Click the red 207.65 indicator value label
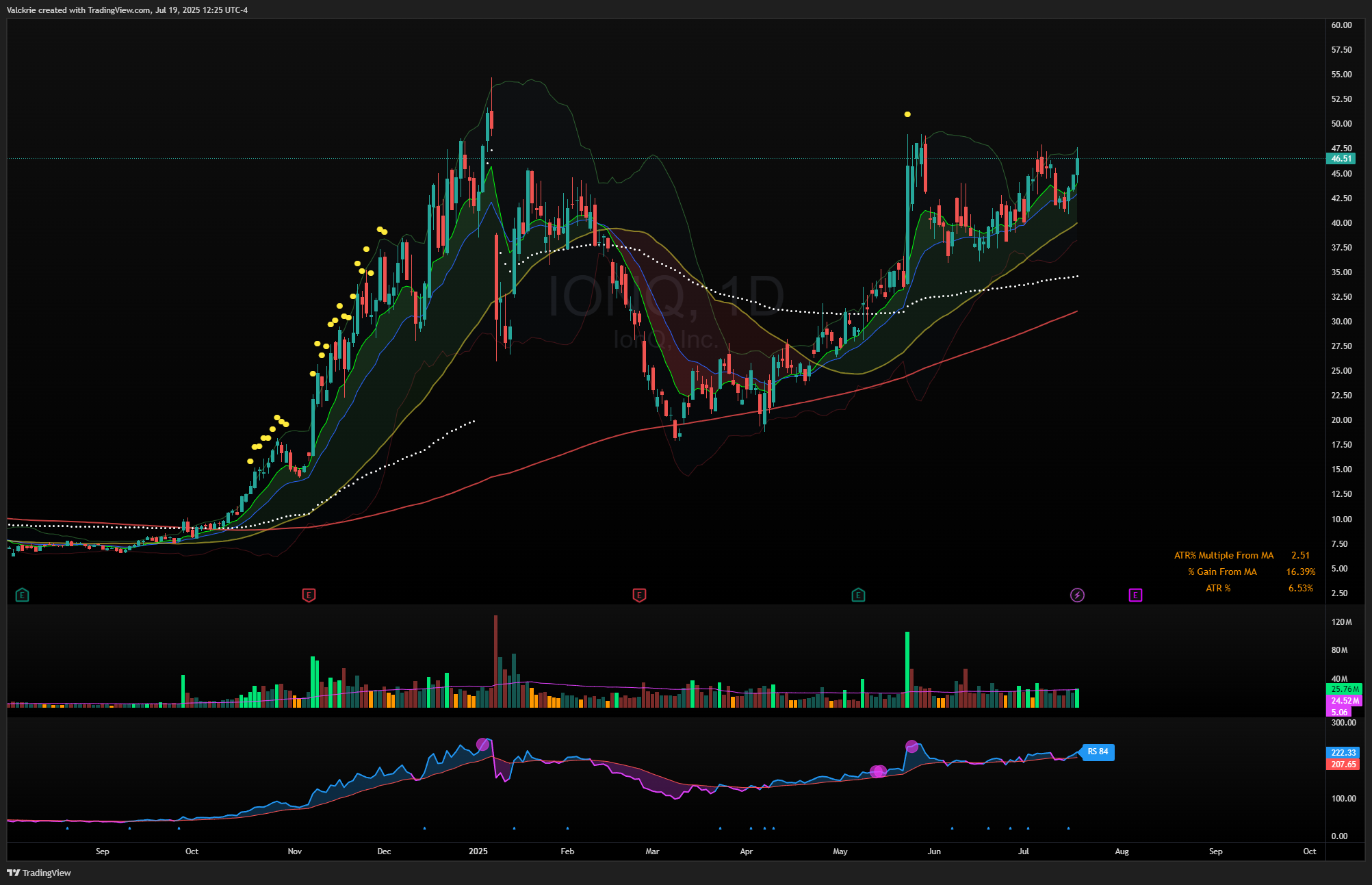Screen dimensions: 1372x885 click(x=1343, y=764)
